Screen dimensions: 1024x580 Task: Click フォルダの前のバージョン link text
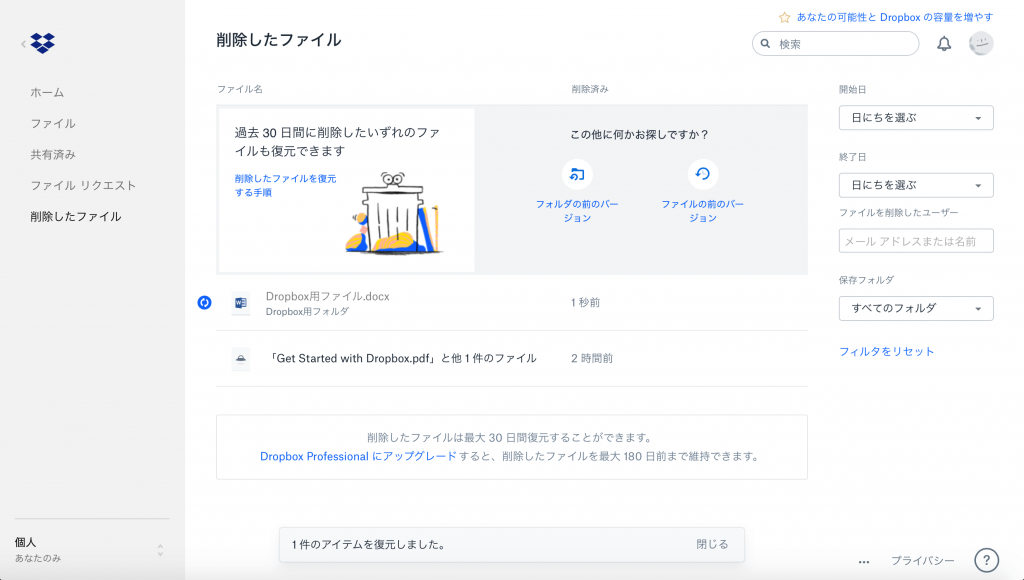(x=577, y=211)
